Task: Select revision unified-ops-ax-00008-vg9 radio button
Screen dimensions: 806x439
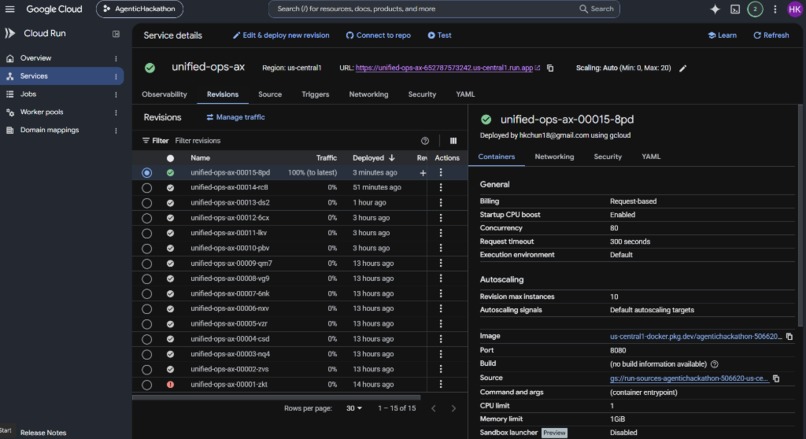Action: point(146,279)
